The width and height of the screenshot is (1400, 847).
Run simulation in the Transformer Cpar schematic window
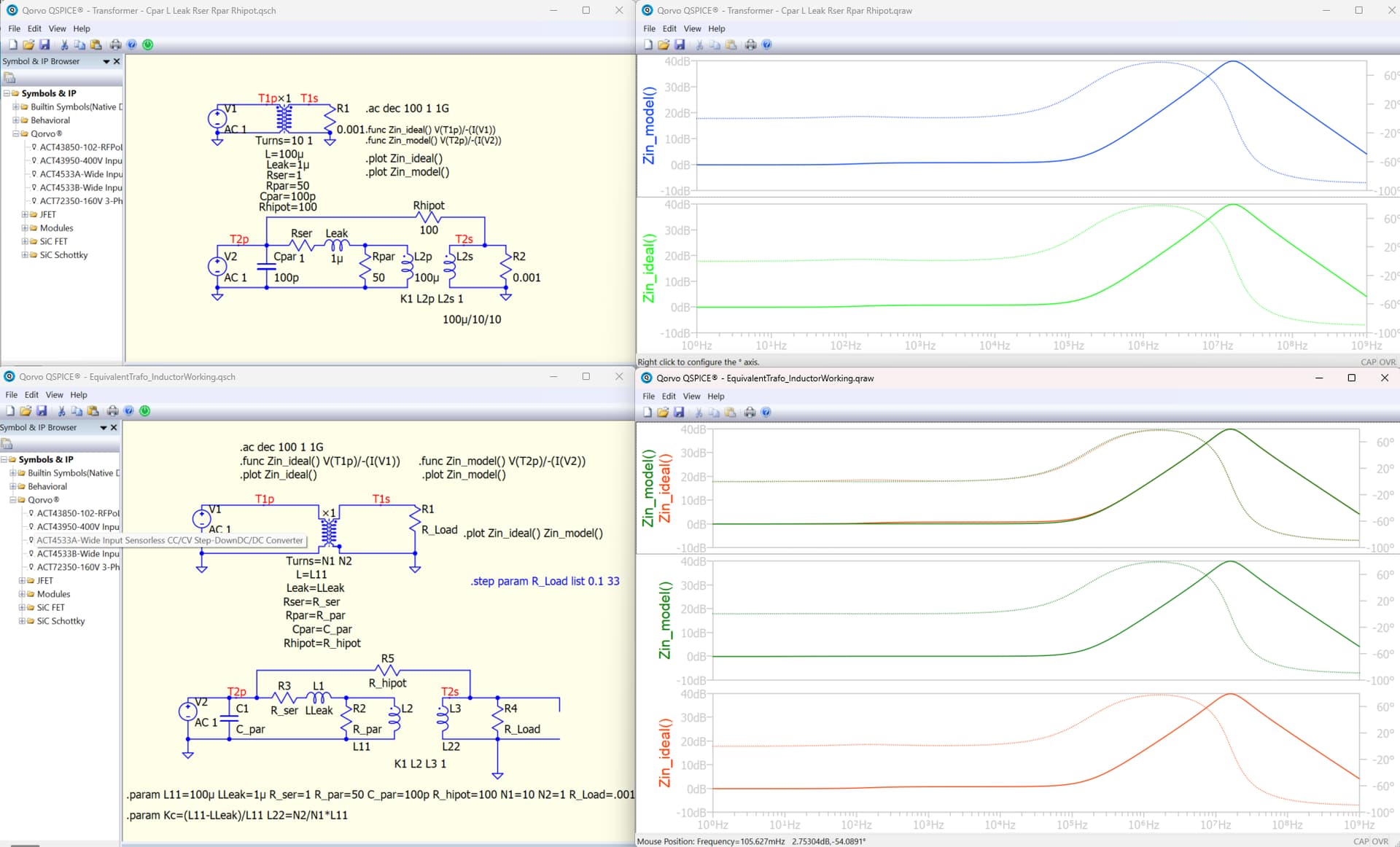click(148, 44)
